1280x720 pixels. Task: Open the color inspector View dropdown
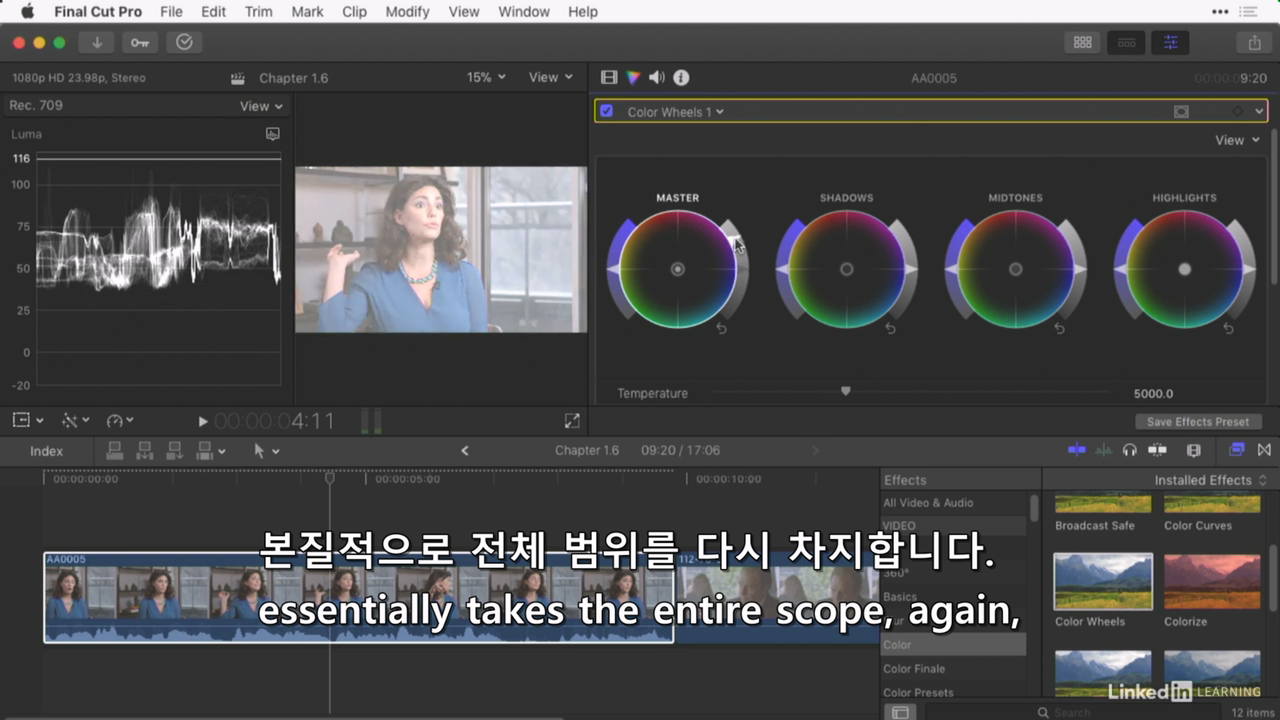pyautogui.click(x=1237, y=140)
